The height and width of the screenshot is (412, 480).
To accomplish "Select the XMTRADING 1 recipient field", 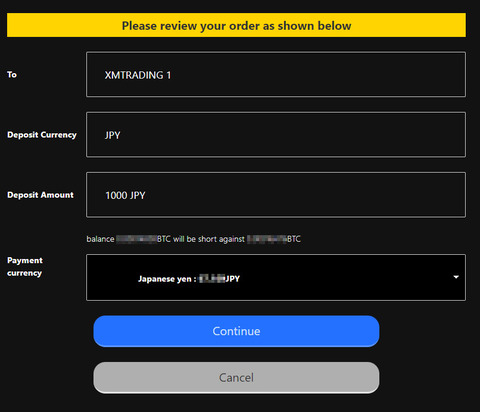I will tap(276, 74).
